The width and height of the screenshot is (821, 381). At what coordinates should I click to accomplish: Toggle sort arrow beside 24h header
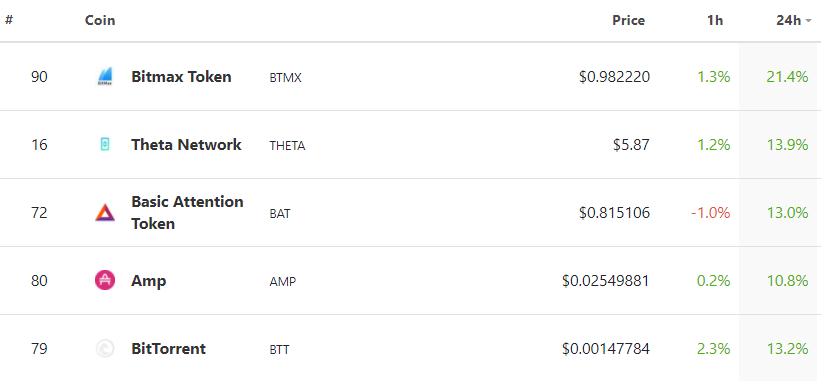coord(808,21)
